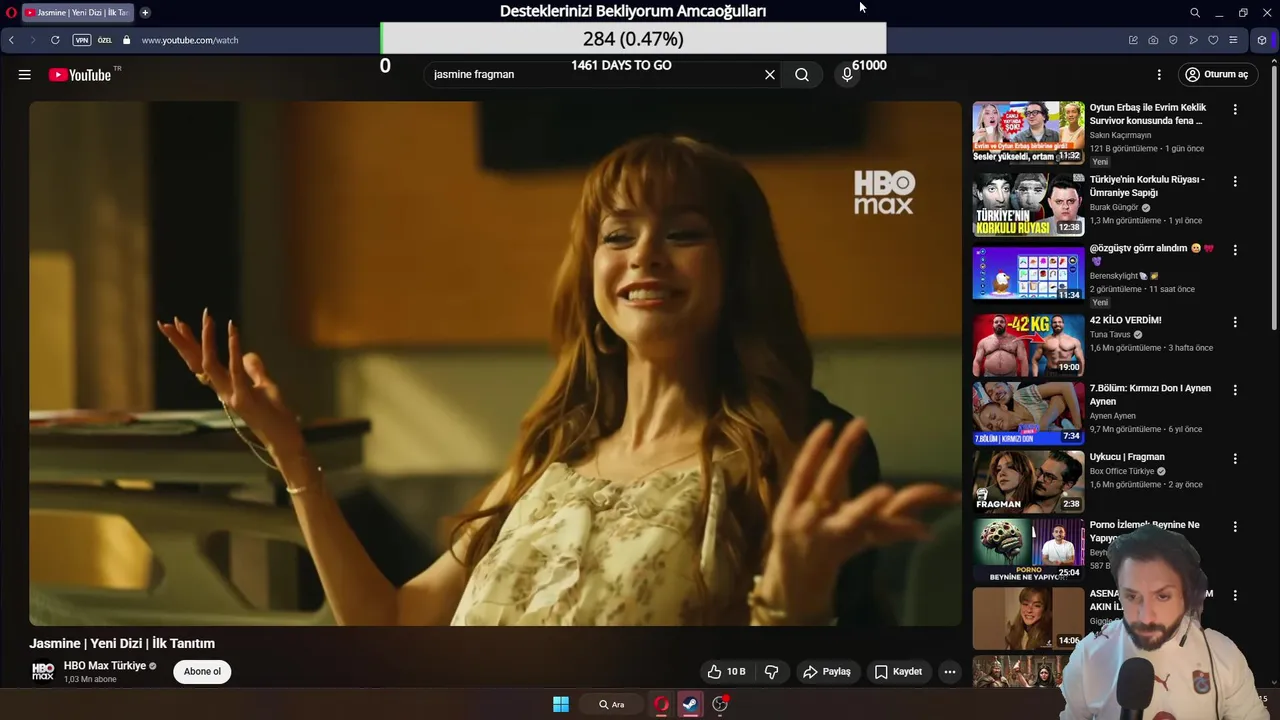
Task: Open options for Uykucu Fragman video
Action: (x=1235, y=459)
